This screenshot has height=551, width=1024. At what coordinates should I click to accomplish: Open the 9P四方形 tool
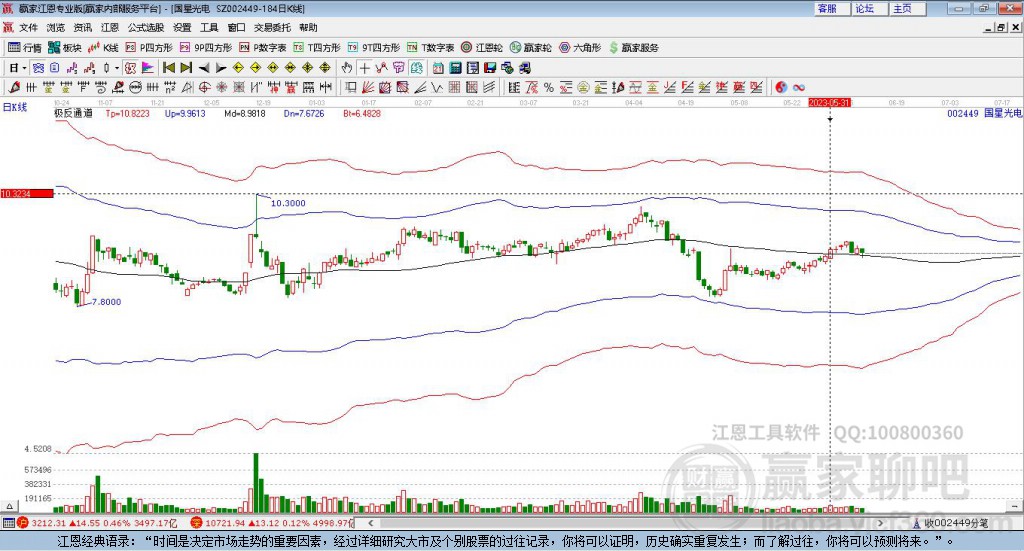(x=206, y=48)
